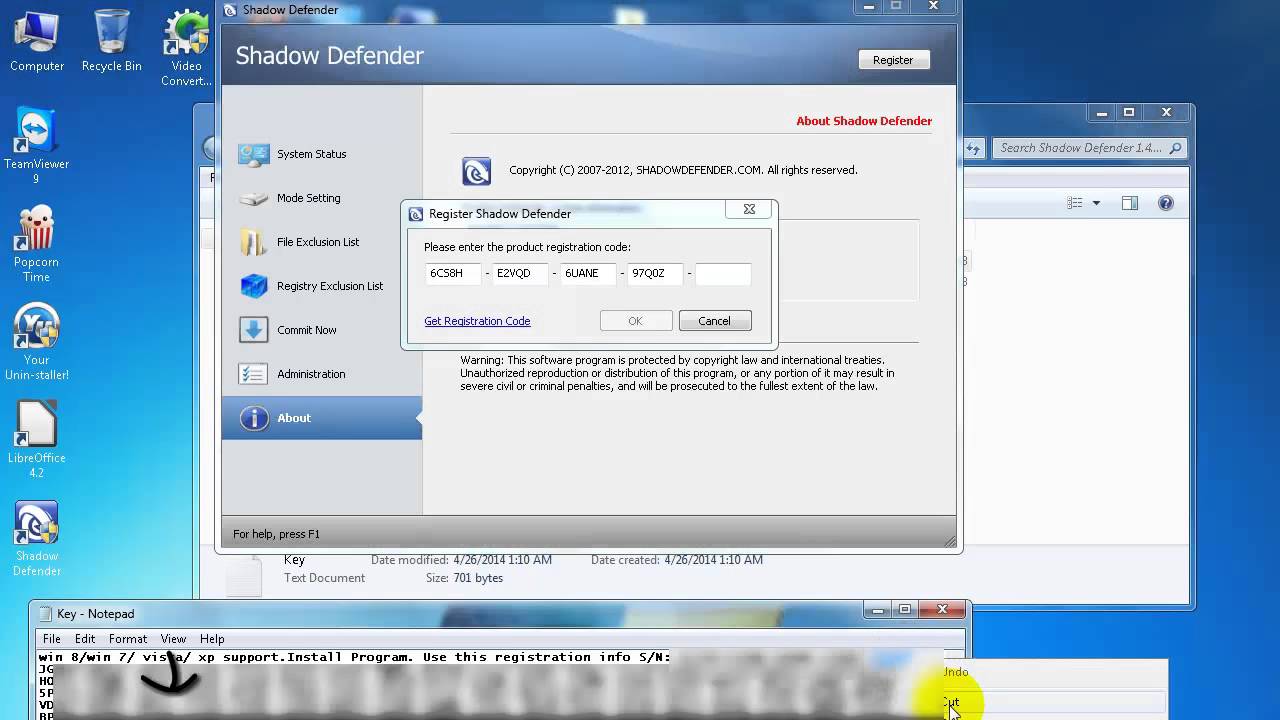Open Your Uninstaller desktop shortcut
The image size is (1280, 720).
coord(37,342)
